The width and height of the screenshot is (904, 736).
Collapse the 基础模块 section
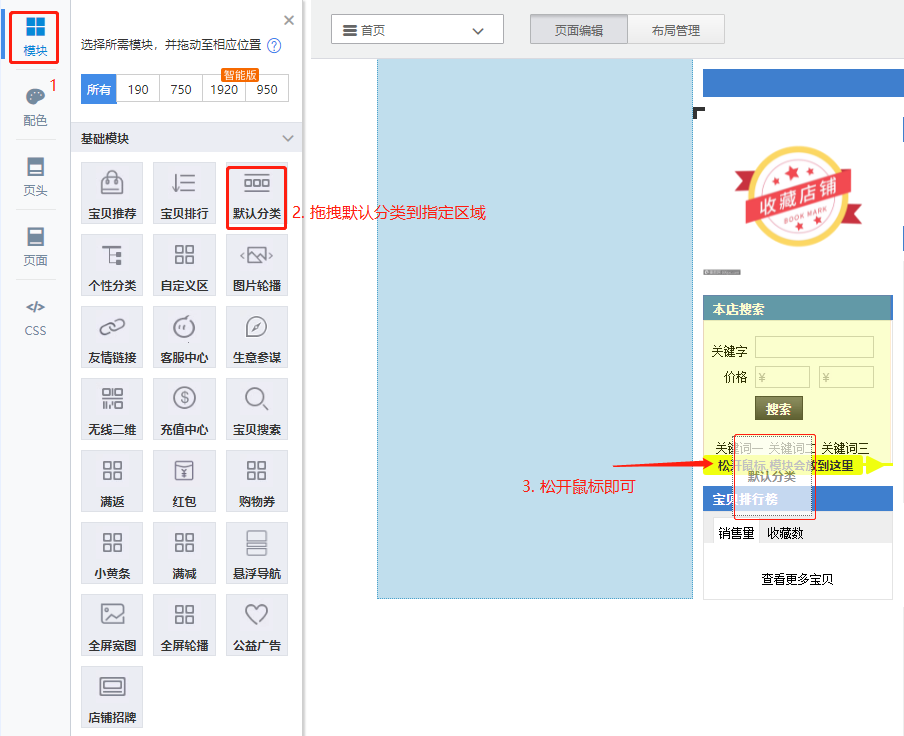pos(288,138)
